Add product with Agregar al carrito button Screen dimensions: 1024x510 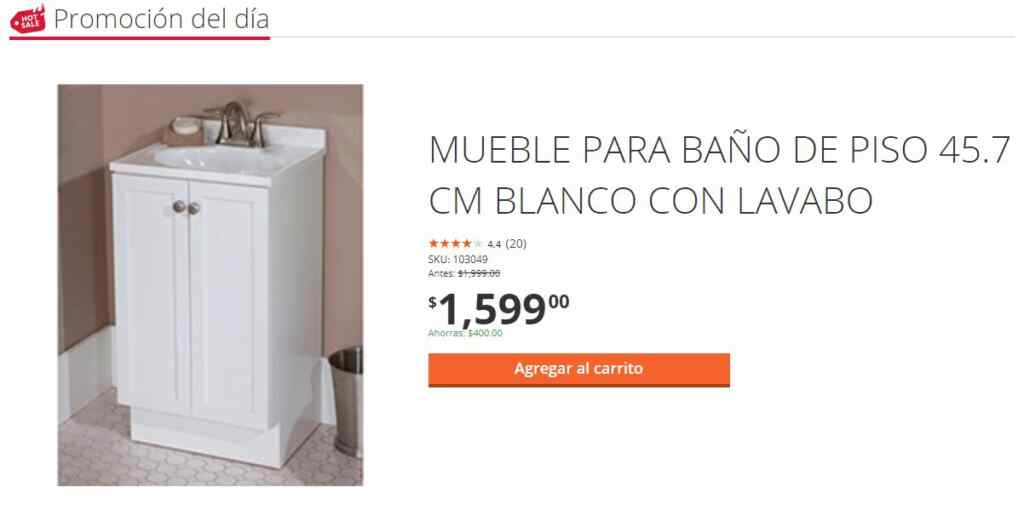point(579,369)
